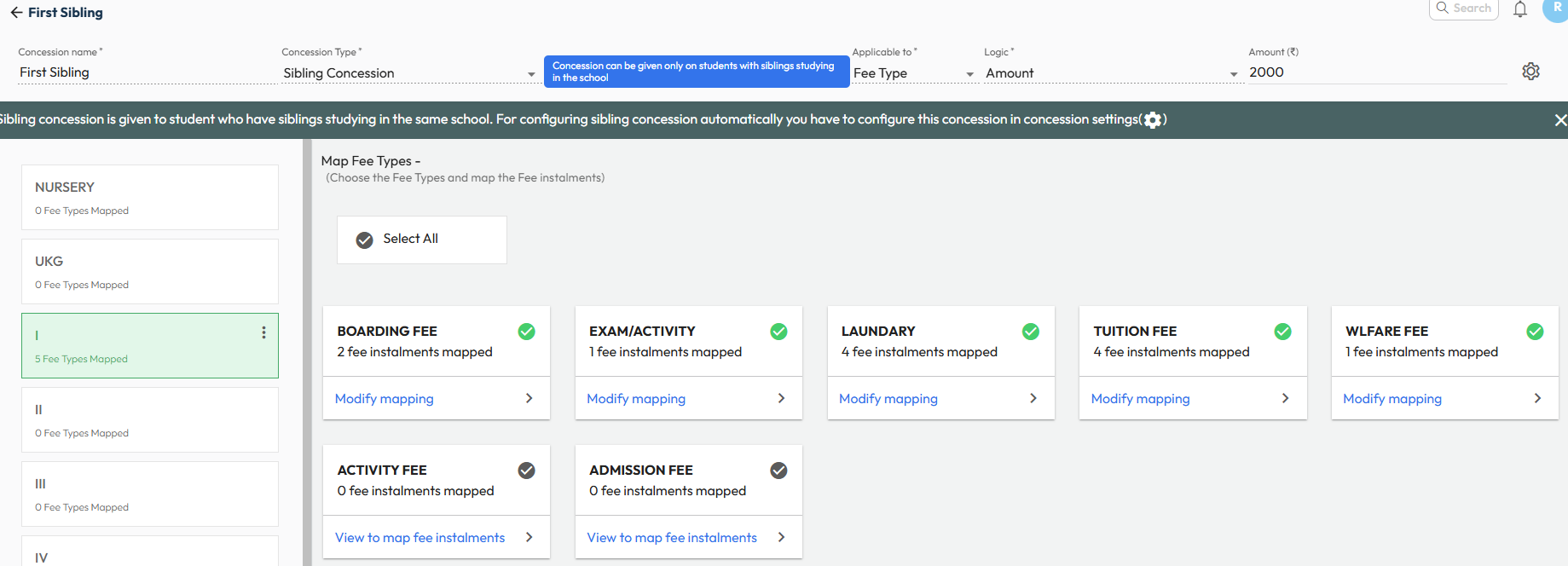Click Modify mapping for EXAM/ACTIVITY
This screenshot has height=566, width=1568.
(x=636, y=399)
